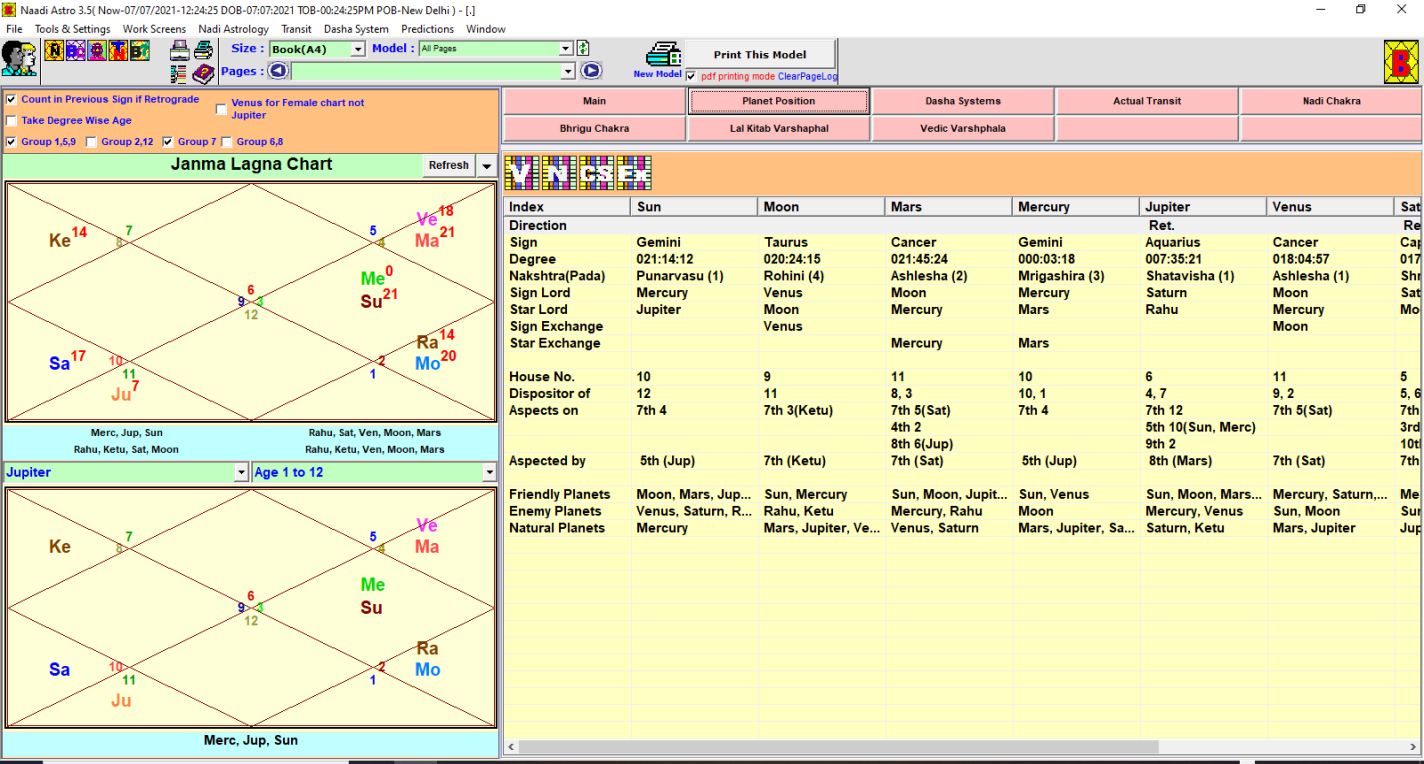Click the scanner icon in toolbar
This screenshot has height=764, width=1424.
[180, 51]
